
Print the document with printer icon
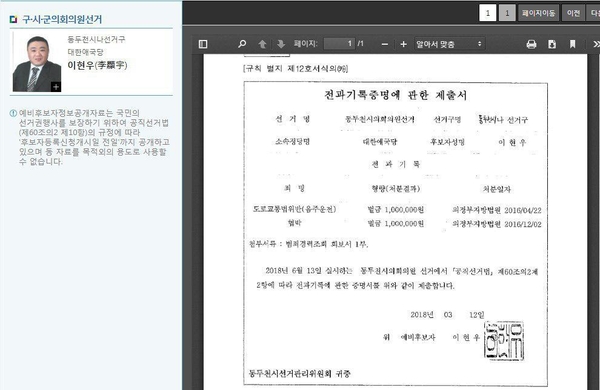point(531,44)
